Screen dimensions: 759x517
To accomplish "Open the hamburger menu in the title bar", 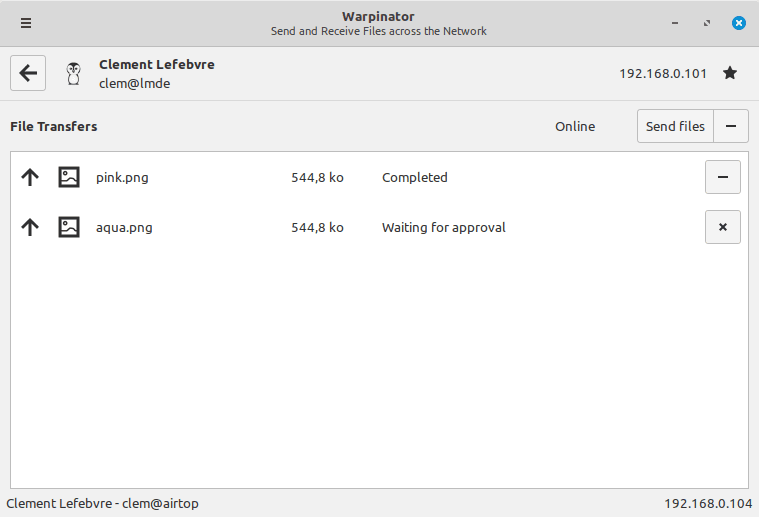I will [x=26, y=23].
